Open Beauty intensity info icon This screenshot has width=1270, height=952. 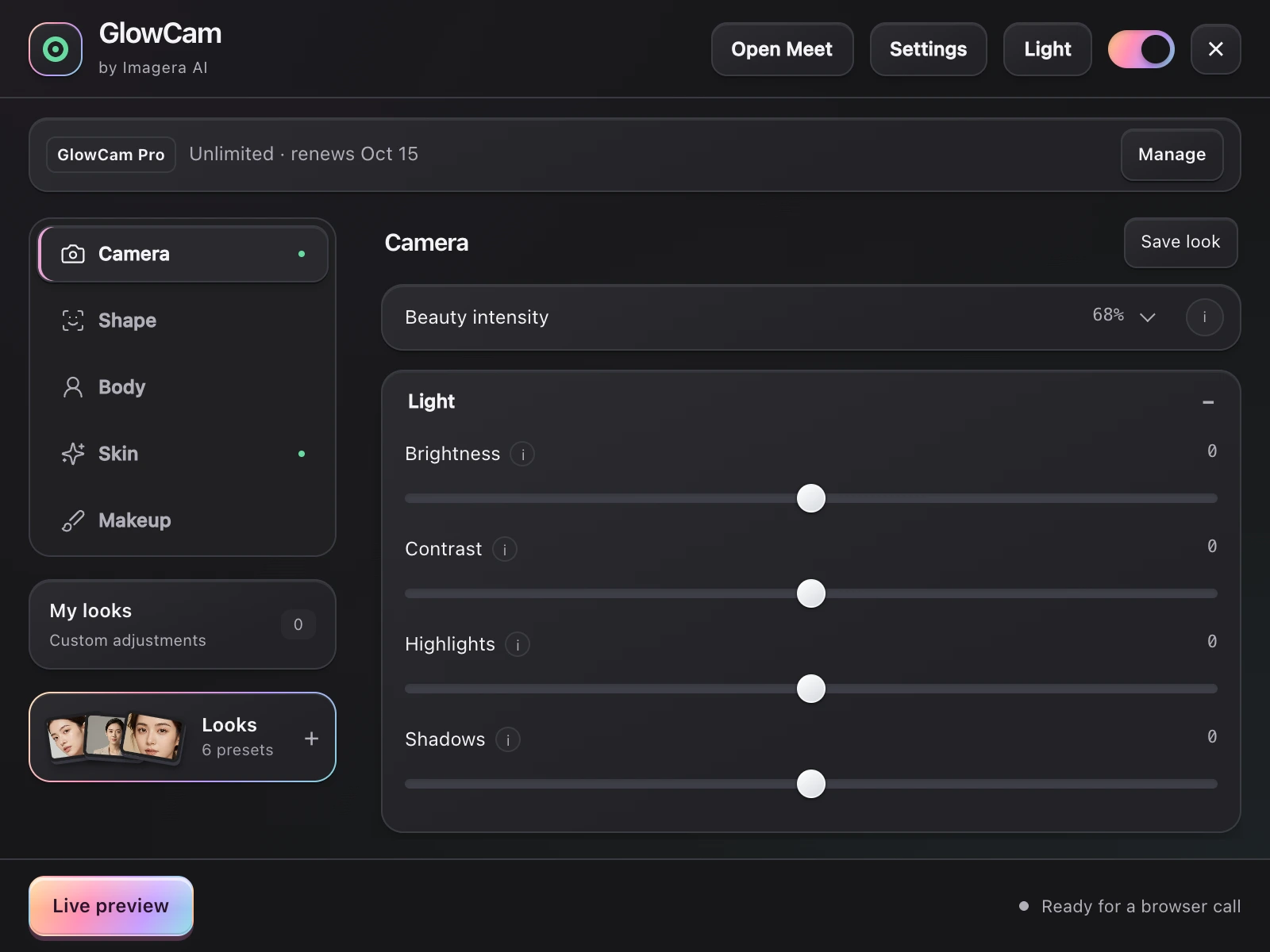click(1204, 317)
